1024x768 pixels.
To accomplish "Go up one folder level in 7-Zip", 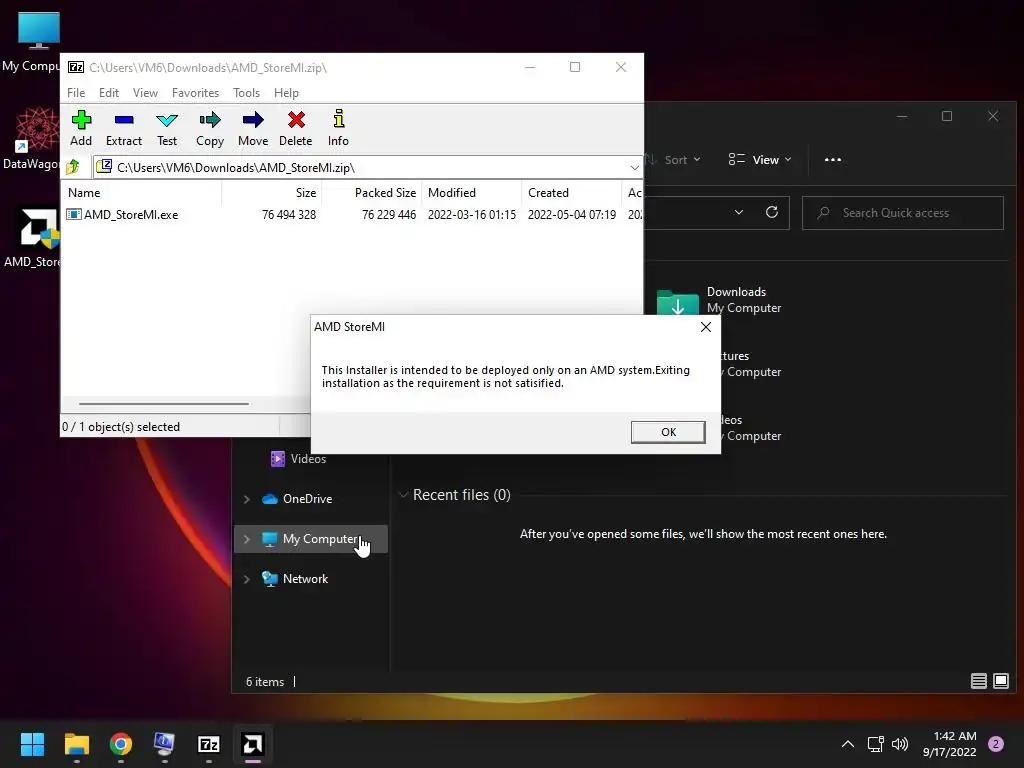I will coord(73,167).
